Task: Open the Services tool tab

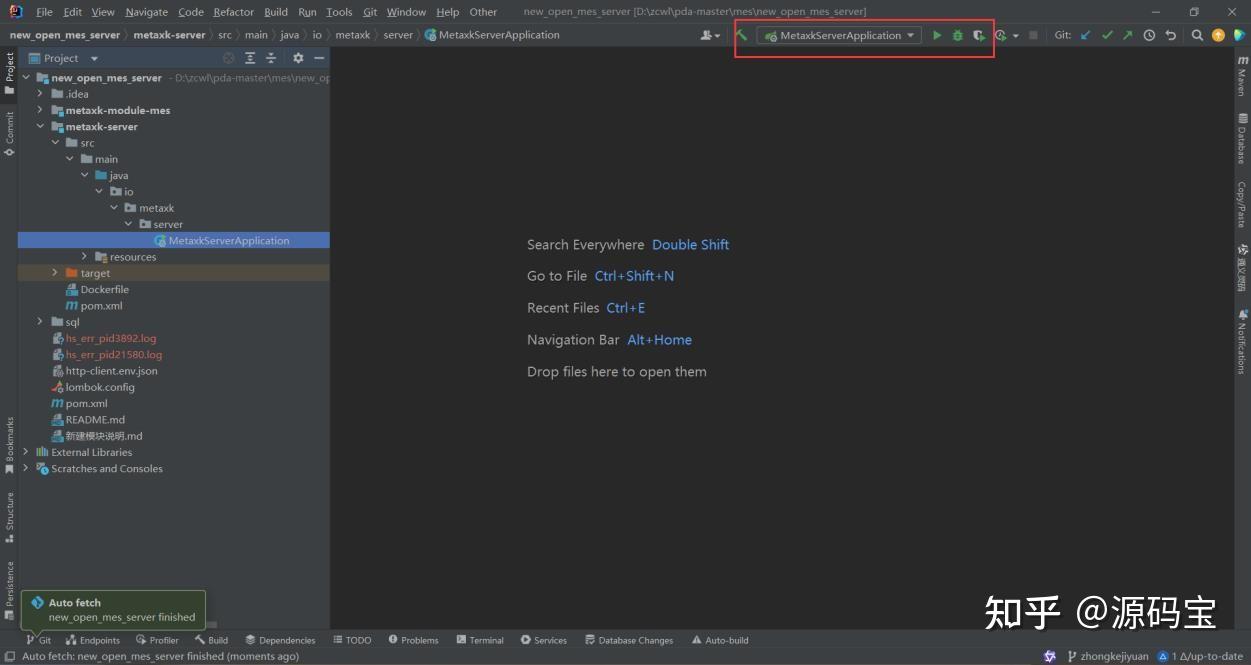Action: 544,640
